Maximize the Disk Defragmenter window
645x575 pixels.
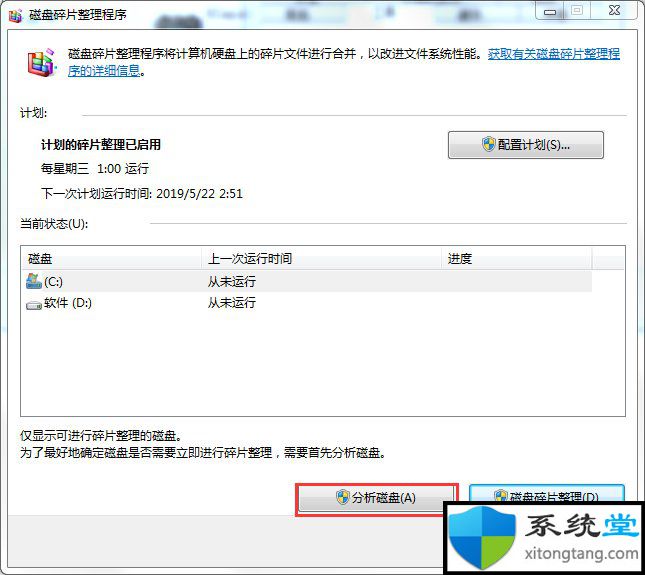click(x=577, y=11)
